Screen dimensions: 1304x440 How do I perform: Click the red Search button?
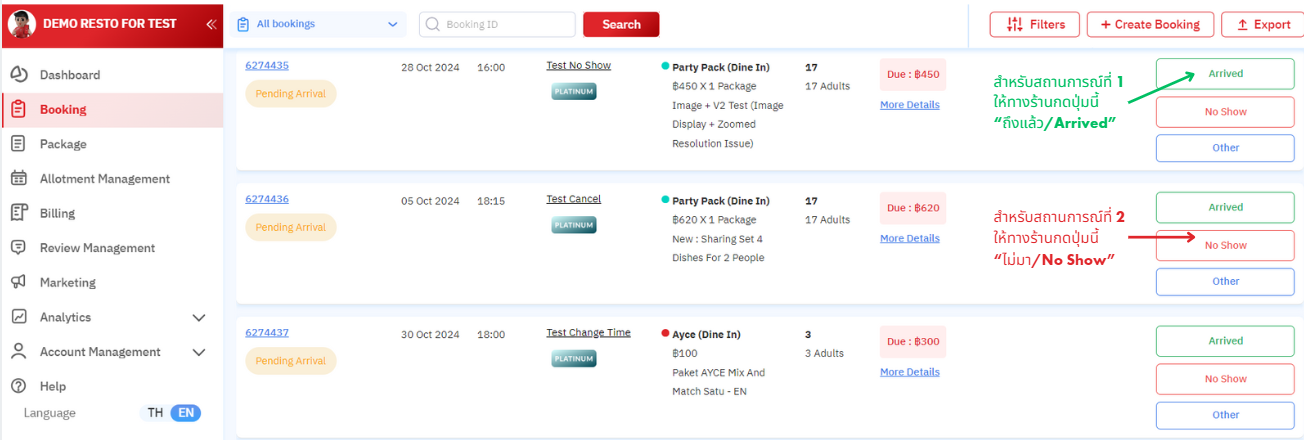pos(621,24)
